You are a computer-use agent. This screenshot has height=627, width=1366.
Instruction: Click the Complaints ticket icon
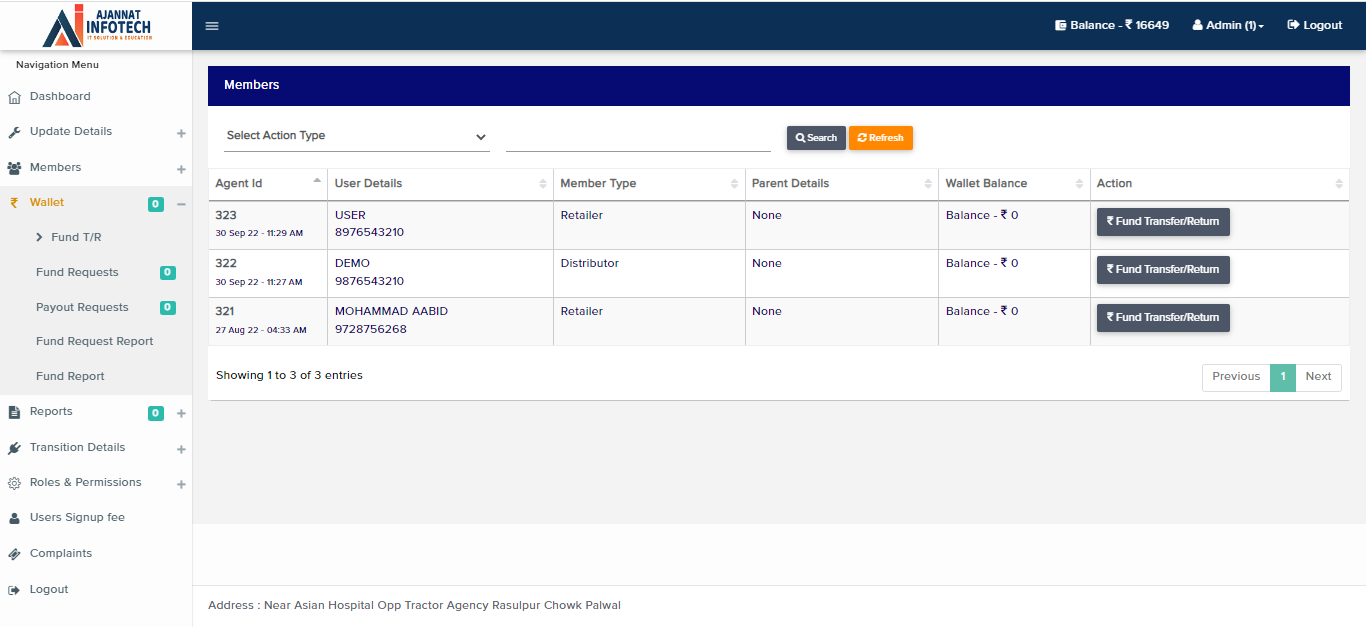(x=14, y=554)
